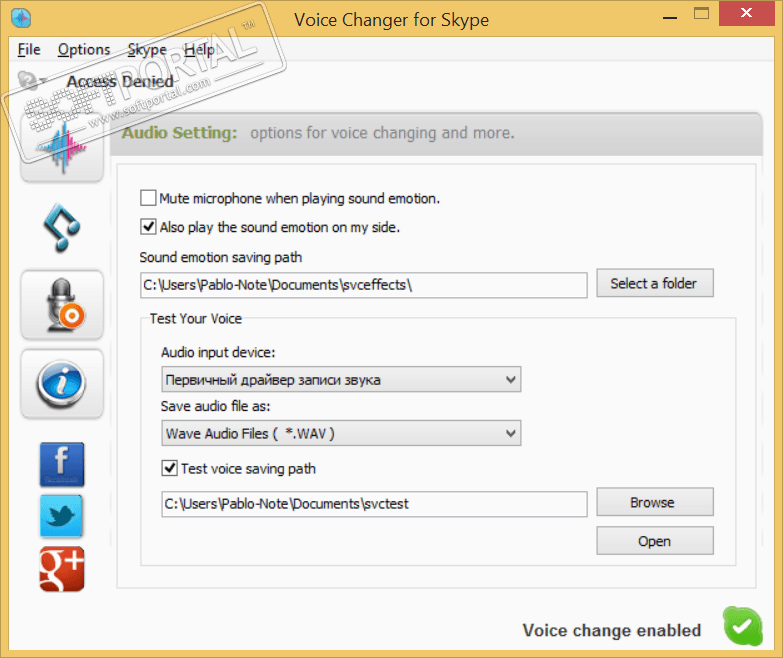Screen dimensions: 783x658
Task: Open the sound emotions music note tab
Action: (x=62, y=227)
